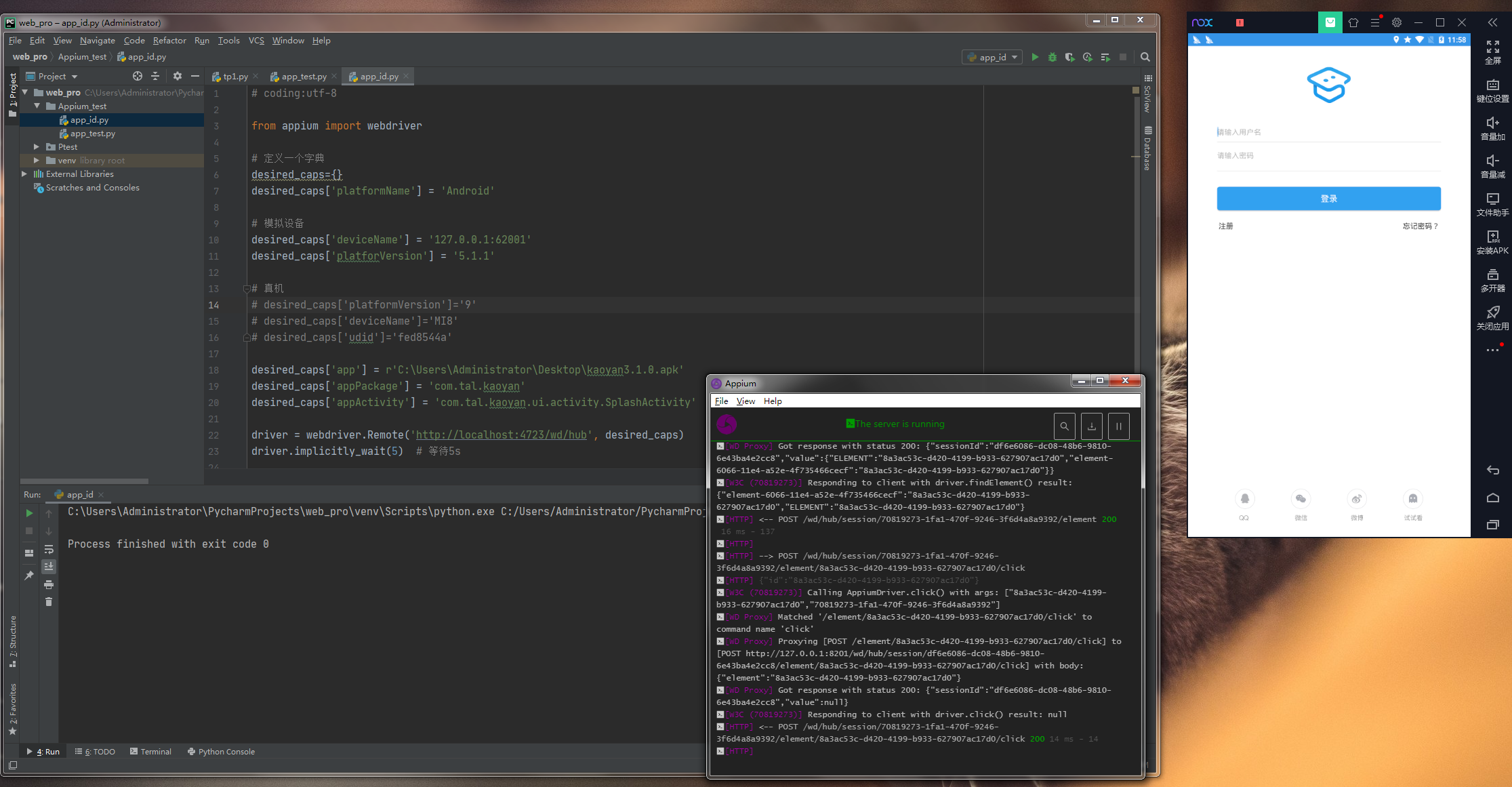Toggle scroll to end in the run console
This screenshot has height=787, width=1512.
click(x=49, y=566)
